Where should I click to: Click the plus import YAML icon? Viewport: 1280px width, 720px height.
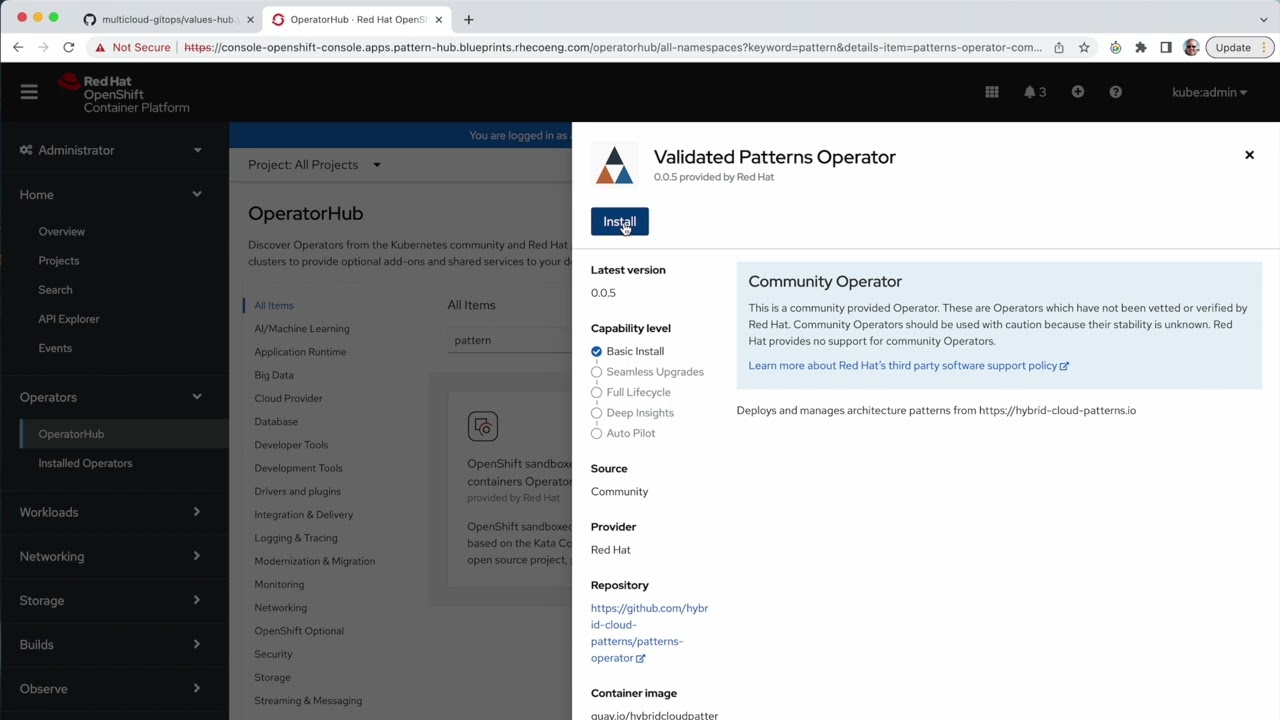(1078, 92)
